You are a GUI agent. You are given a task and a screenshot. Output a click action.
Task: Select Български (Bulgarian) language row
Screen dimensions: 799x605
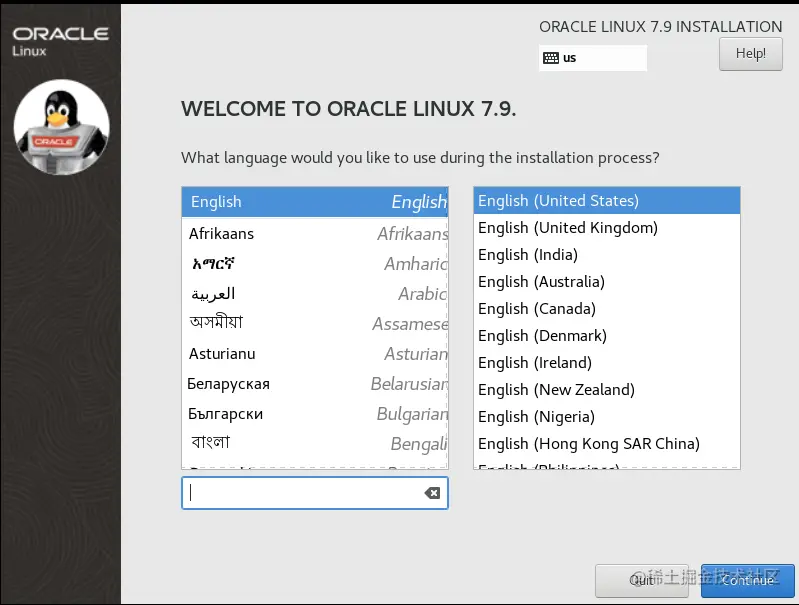(x=315, y=414)
